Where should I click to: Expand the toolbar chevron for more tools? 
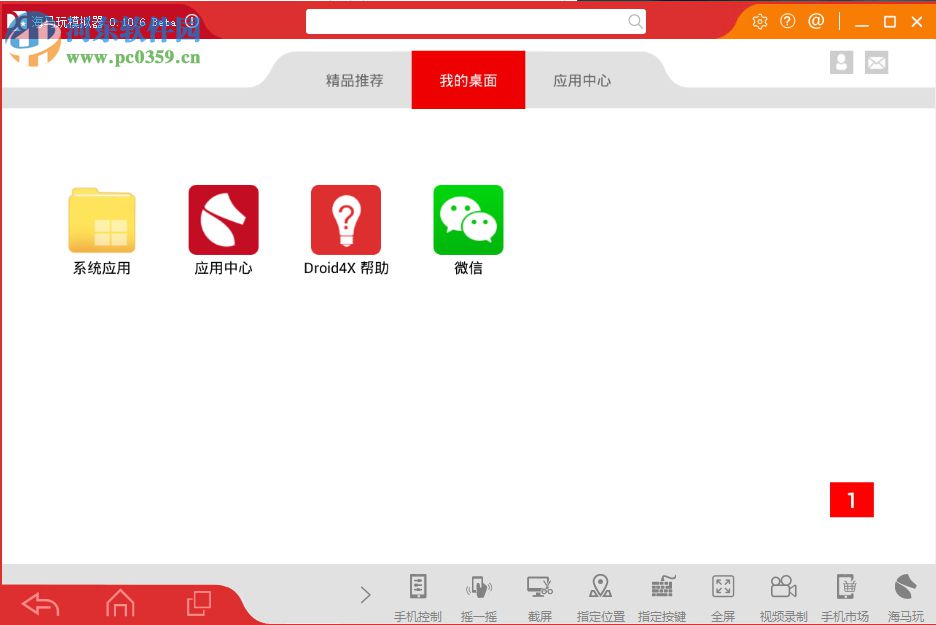(365, 594)
